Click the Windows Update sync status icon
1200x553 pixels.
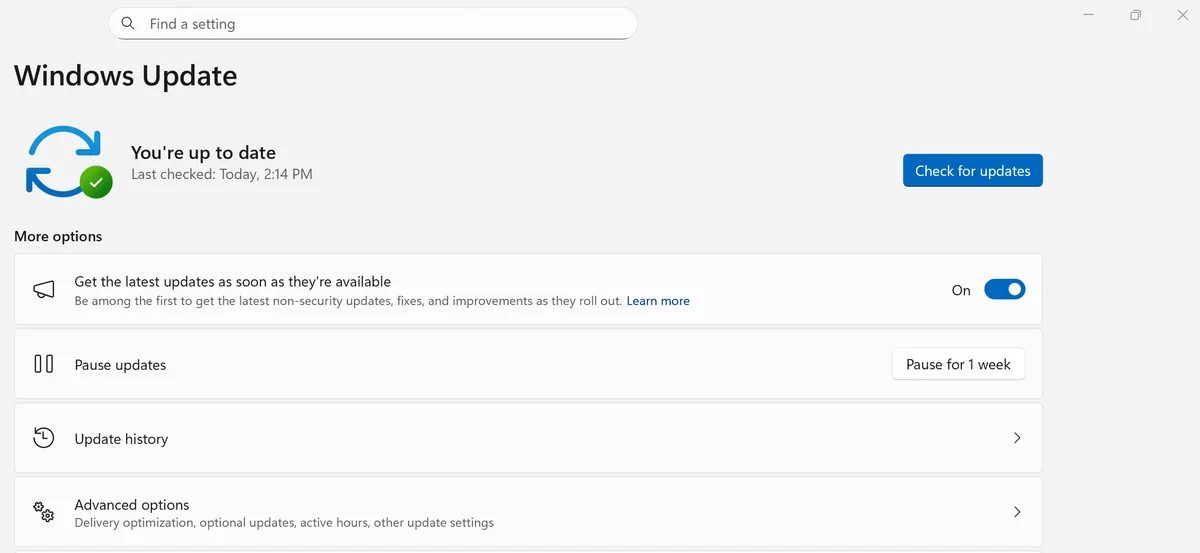coord(69,162)
